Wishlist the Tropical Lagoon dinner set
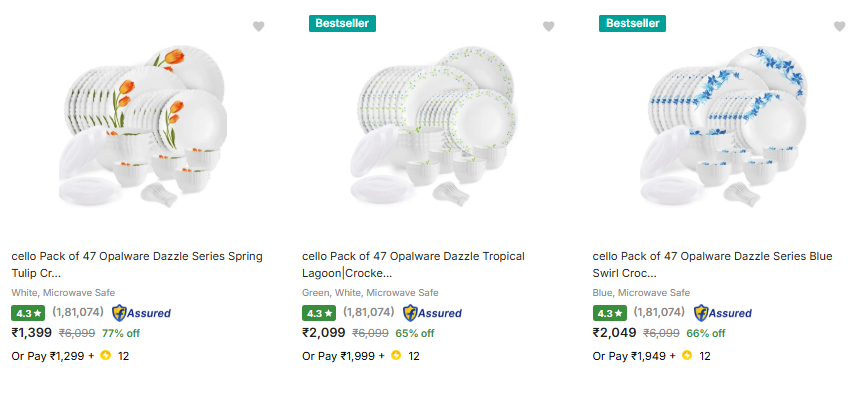 click(548, 27)
